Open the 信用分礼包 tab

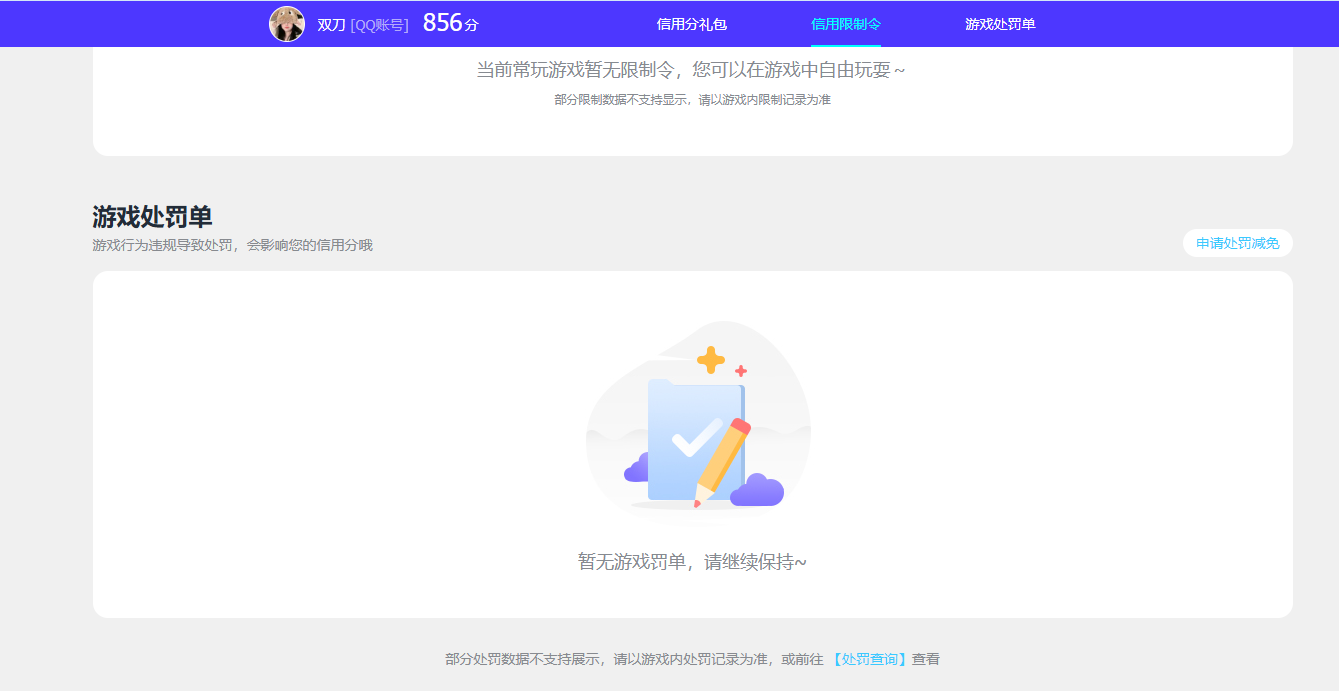(692, 24)
